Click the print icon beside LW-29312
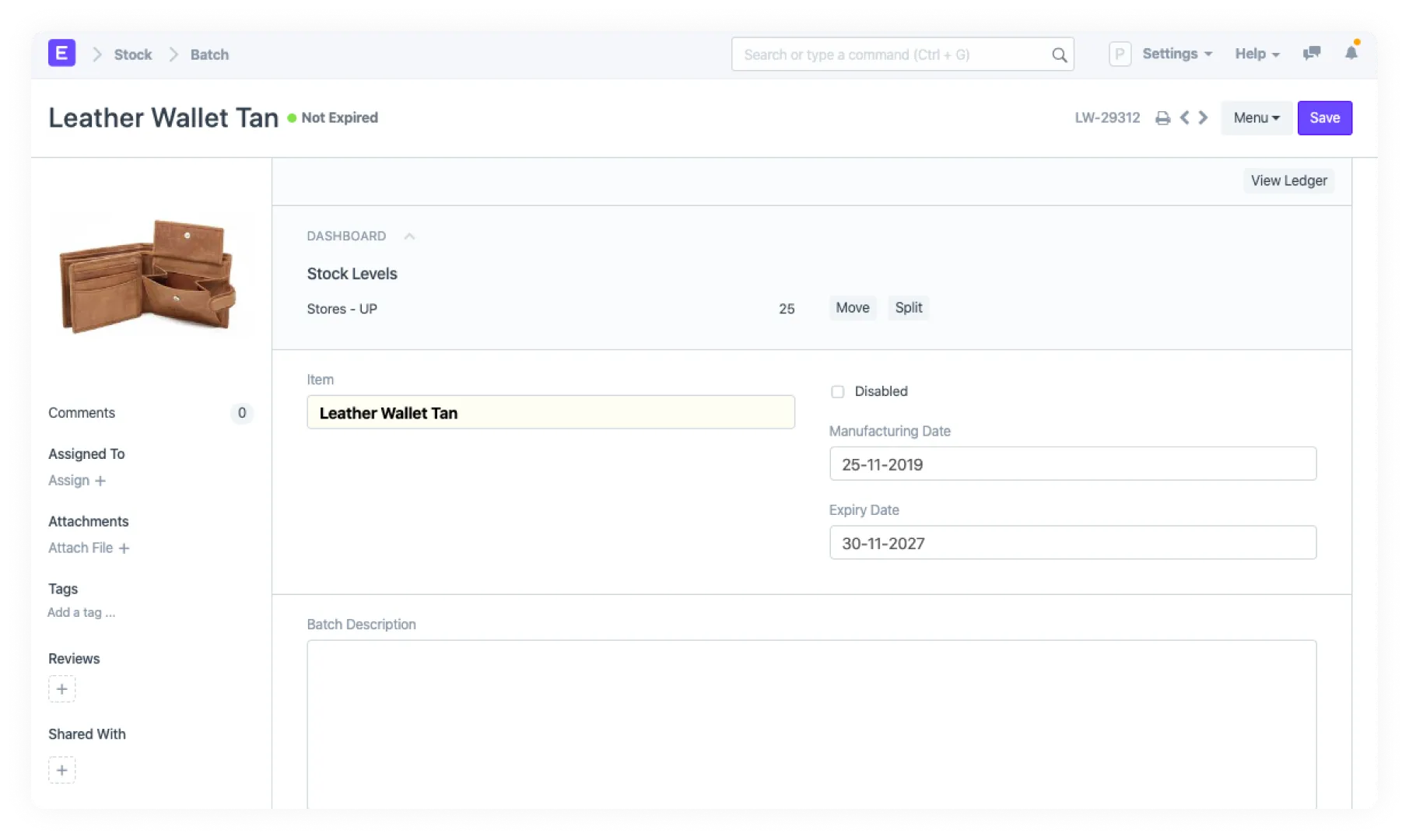The height and width of the screenshot is (840, 1409). pyautogui.click(x=1162, y=118)
